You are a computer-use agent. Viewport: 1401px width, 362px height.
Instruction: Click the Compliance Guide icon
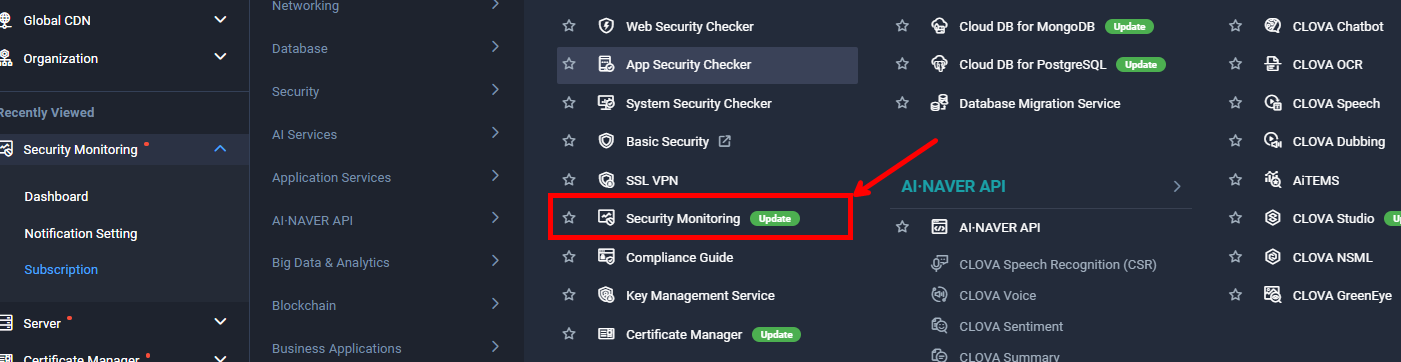point(606,257)
